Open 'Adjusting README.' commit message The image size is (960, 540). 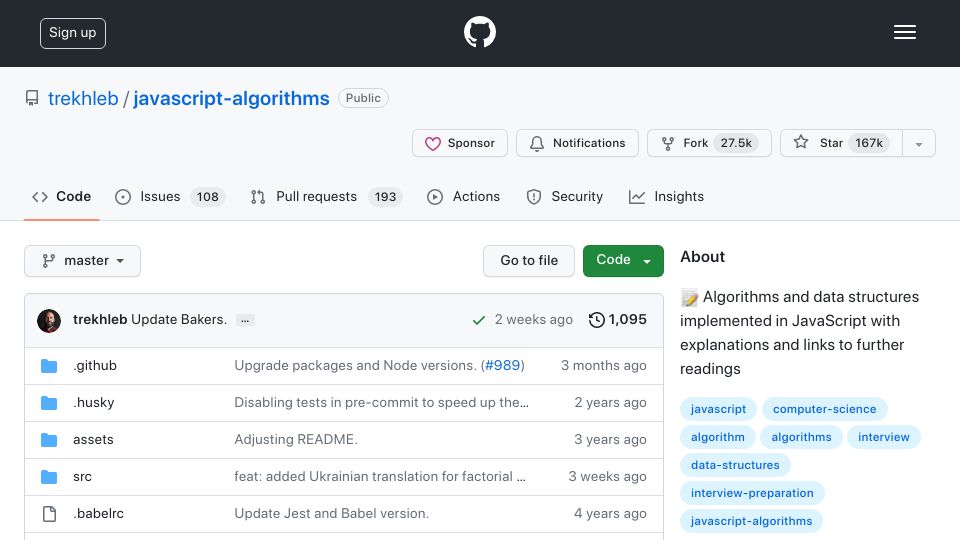click(x=296, y=440)
